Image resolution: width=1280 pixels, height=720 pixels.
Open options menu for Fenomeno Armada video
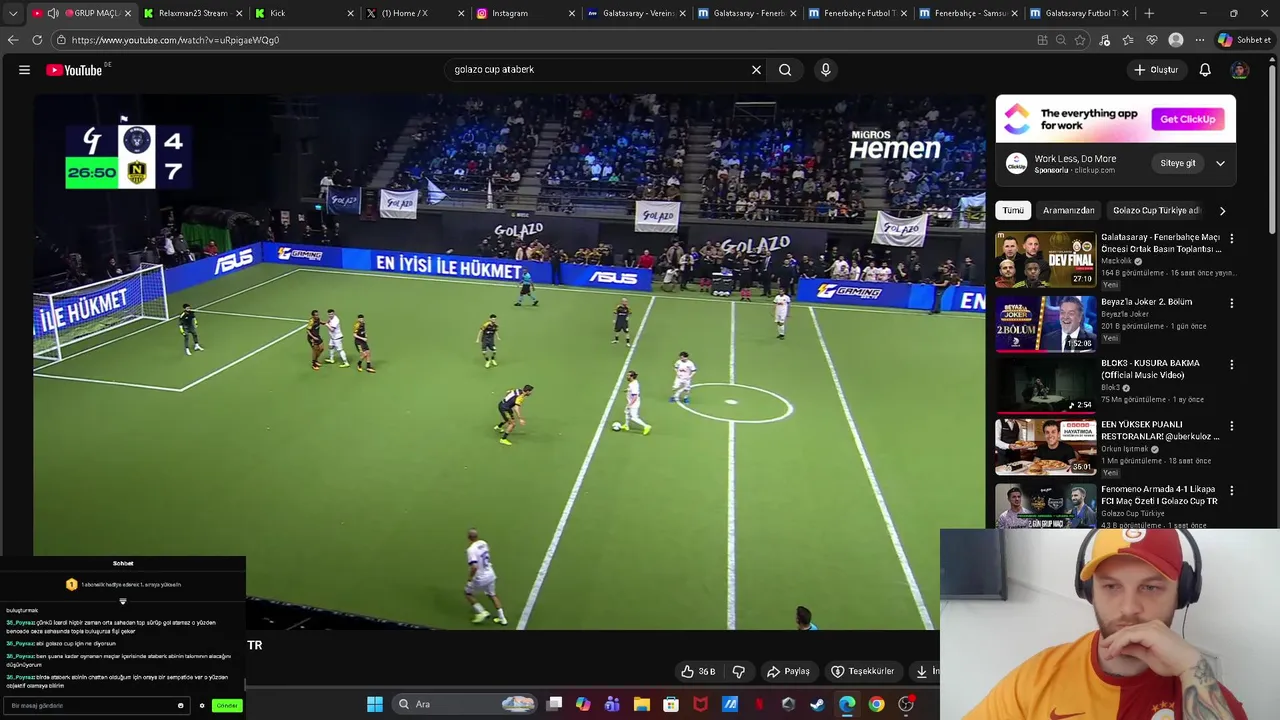coord(1231,491)
